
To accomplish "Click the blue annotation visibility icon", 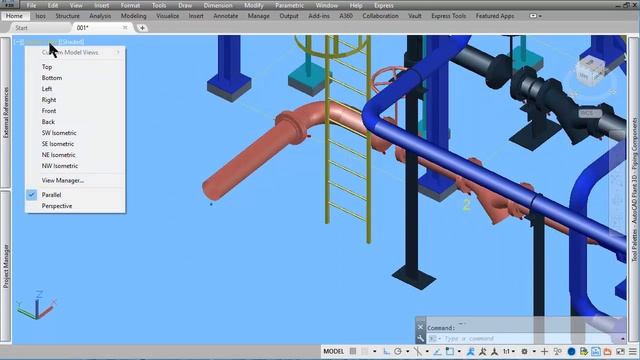I will [x=470, y=351].
